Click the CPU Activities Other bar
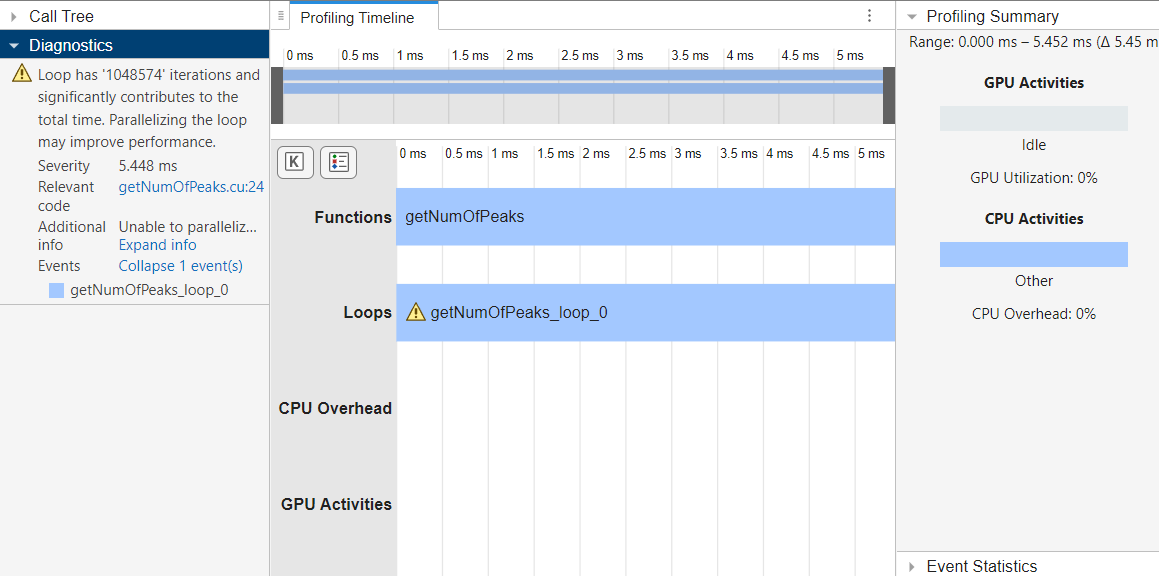Image resolution: width=1159 pixels, height=576 pixels. [x=1033, y=253]
